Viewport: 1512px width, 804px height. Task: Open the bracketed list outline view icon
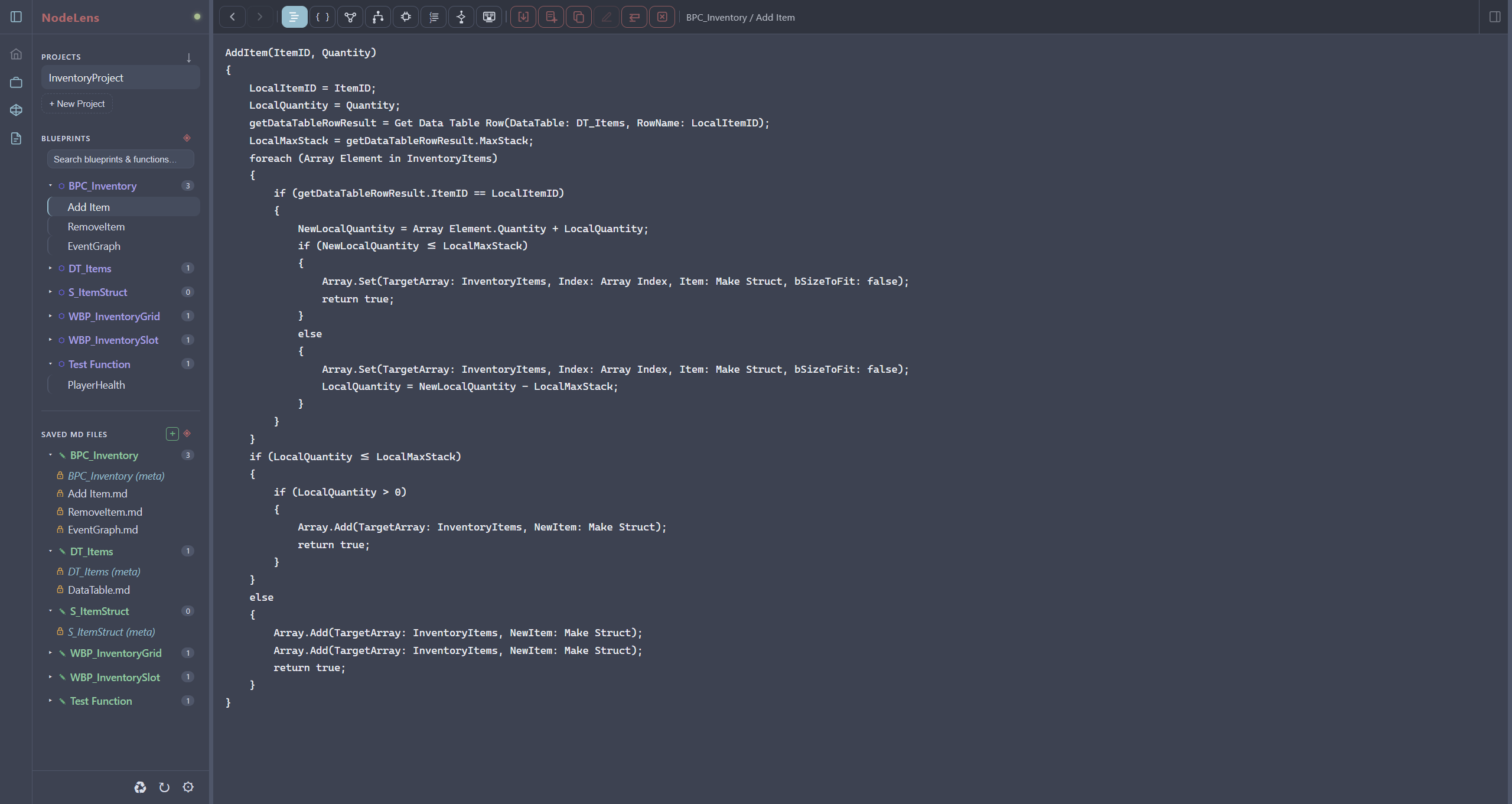click(x=434, y=17)
